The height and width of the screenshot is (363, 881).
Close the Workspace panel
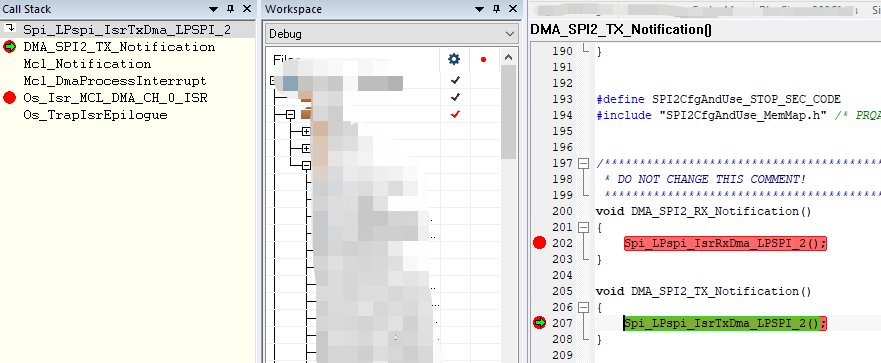pos(512,9)
